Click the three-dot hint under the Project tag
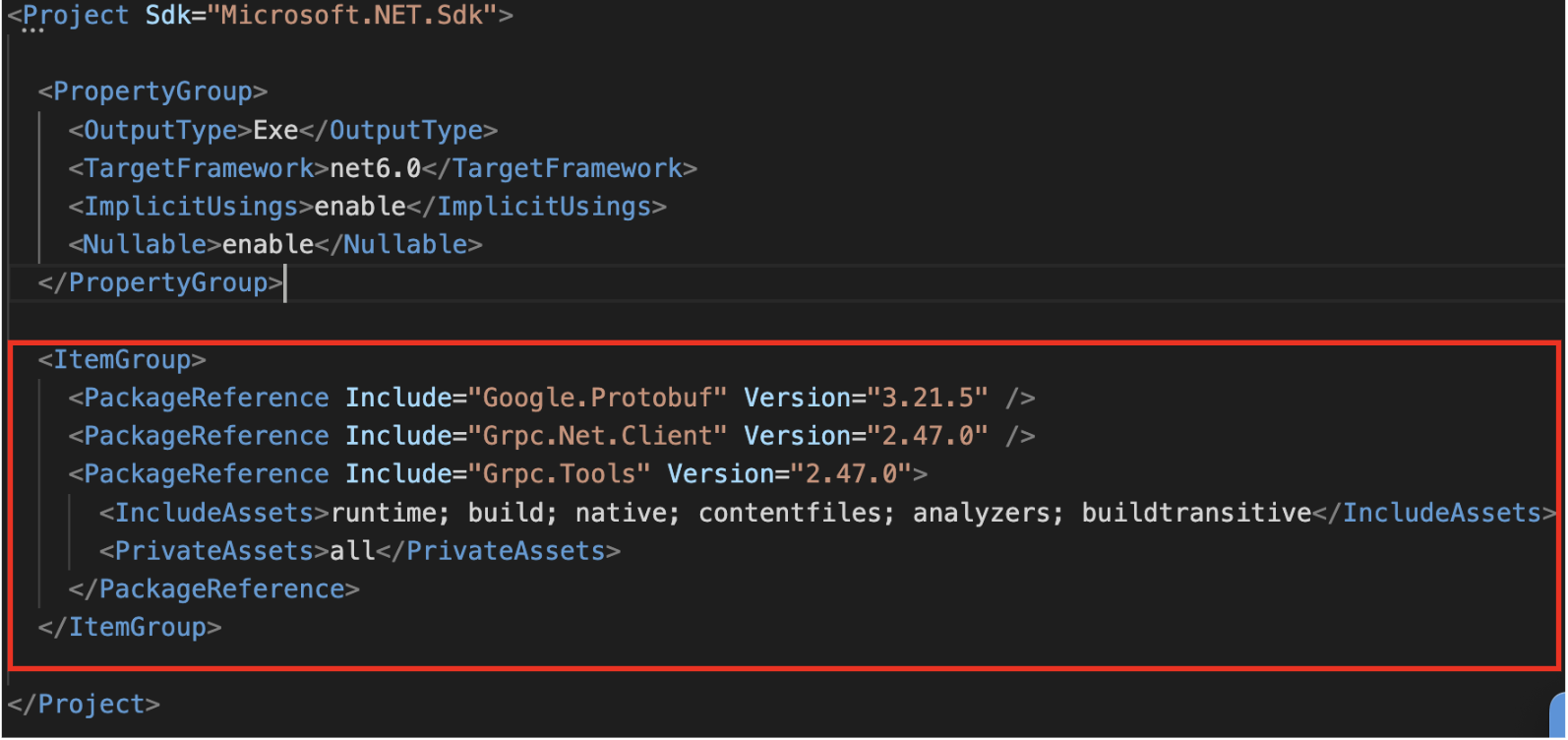The image size is (1568, 740). point(32,32)
